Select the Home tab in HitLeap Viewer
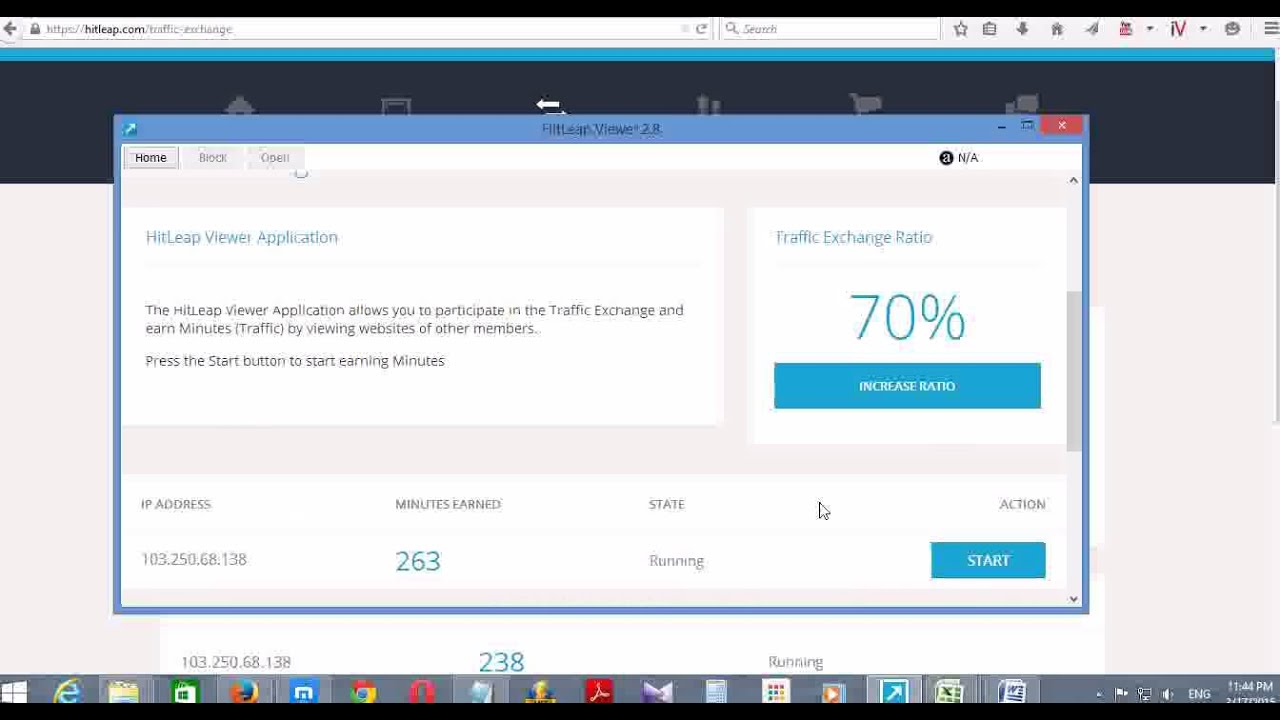This screenshot has height=720, width=1280. 151,157
